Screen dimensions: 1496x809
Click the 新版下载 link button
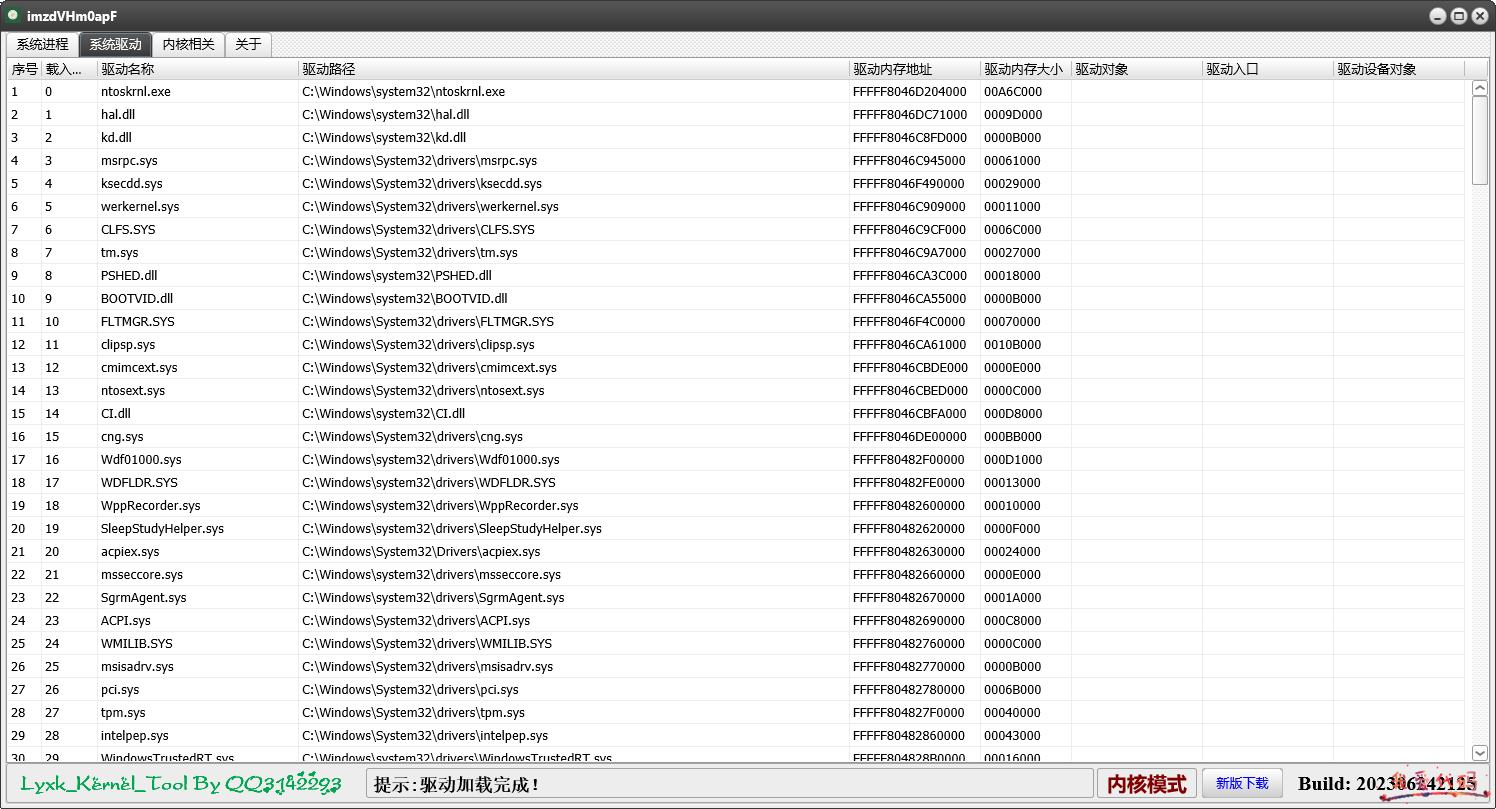click(x=1242, y=783)
